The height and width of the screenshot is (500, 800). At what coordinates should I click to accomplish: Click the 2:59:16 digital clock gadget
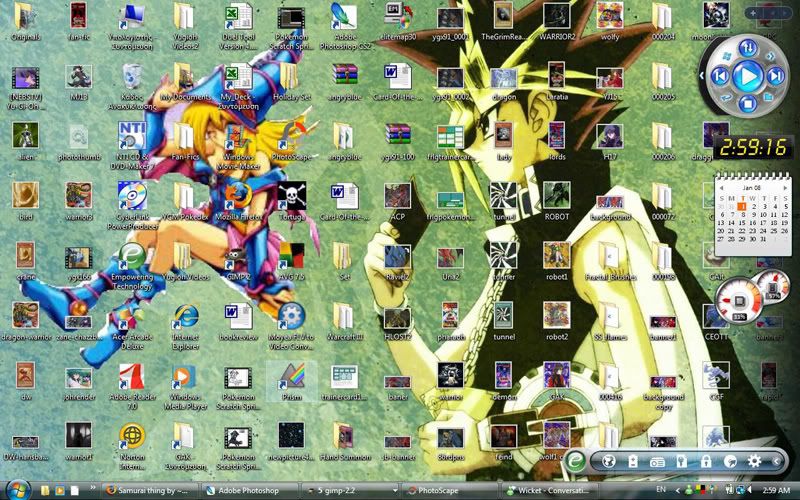pyautogui.click(x=753, y=148)
